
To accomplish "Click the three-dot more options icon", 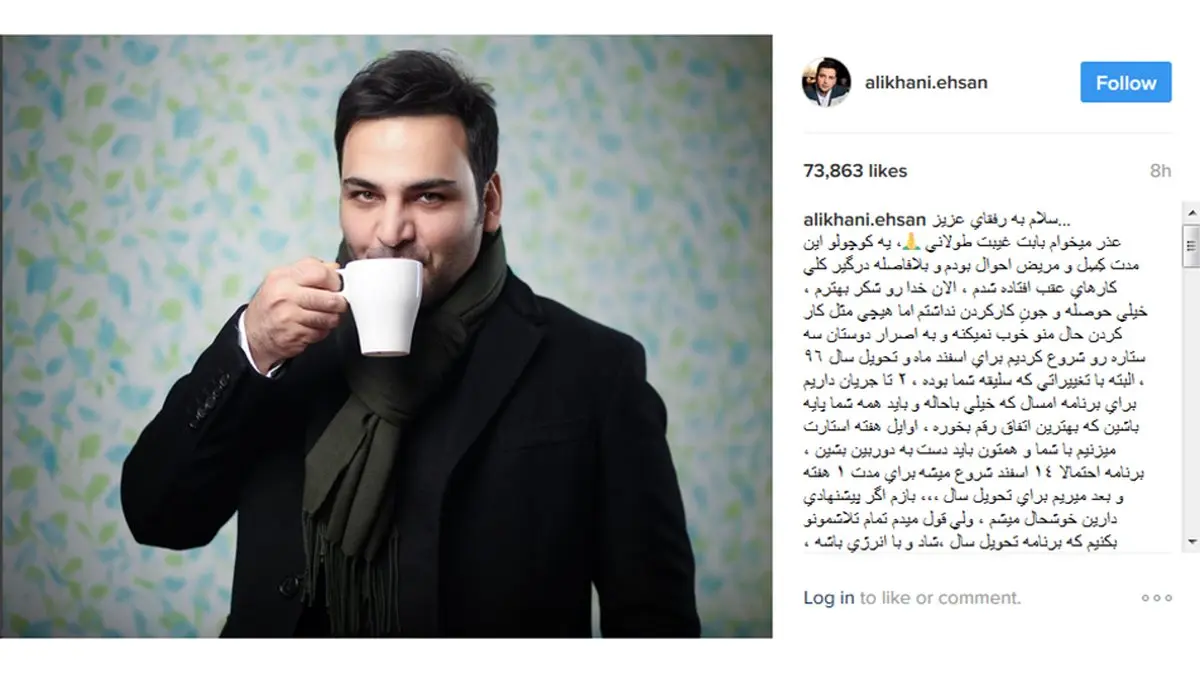I will (x=1156, y=598).
